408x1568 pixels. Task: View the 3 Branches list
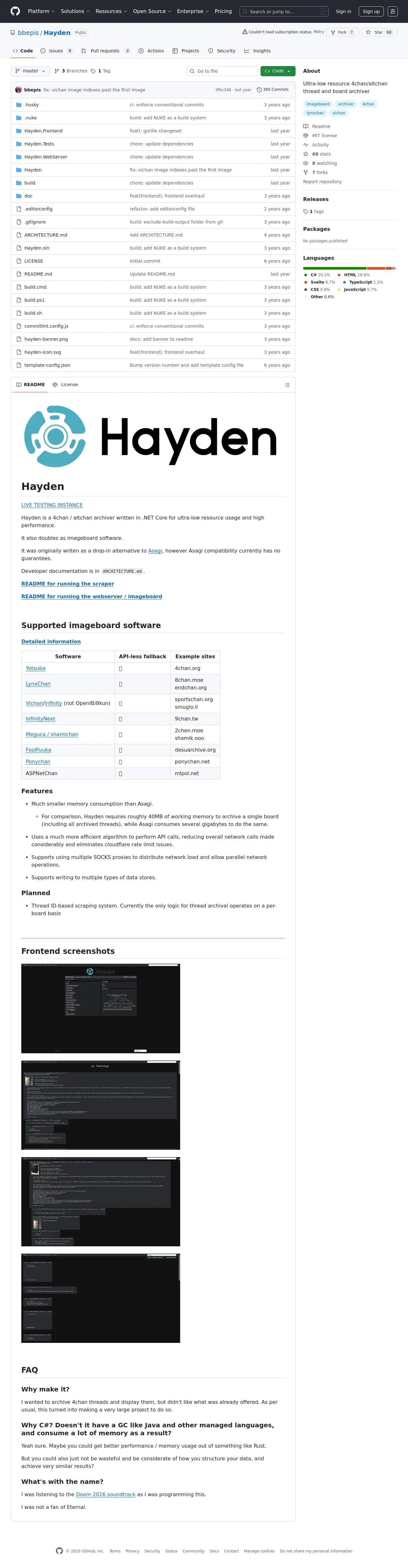point(71,71)
